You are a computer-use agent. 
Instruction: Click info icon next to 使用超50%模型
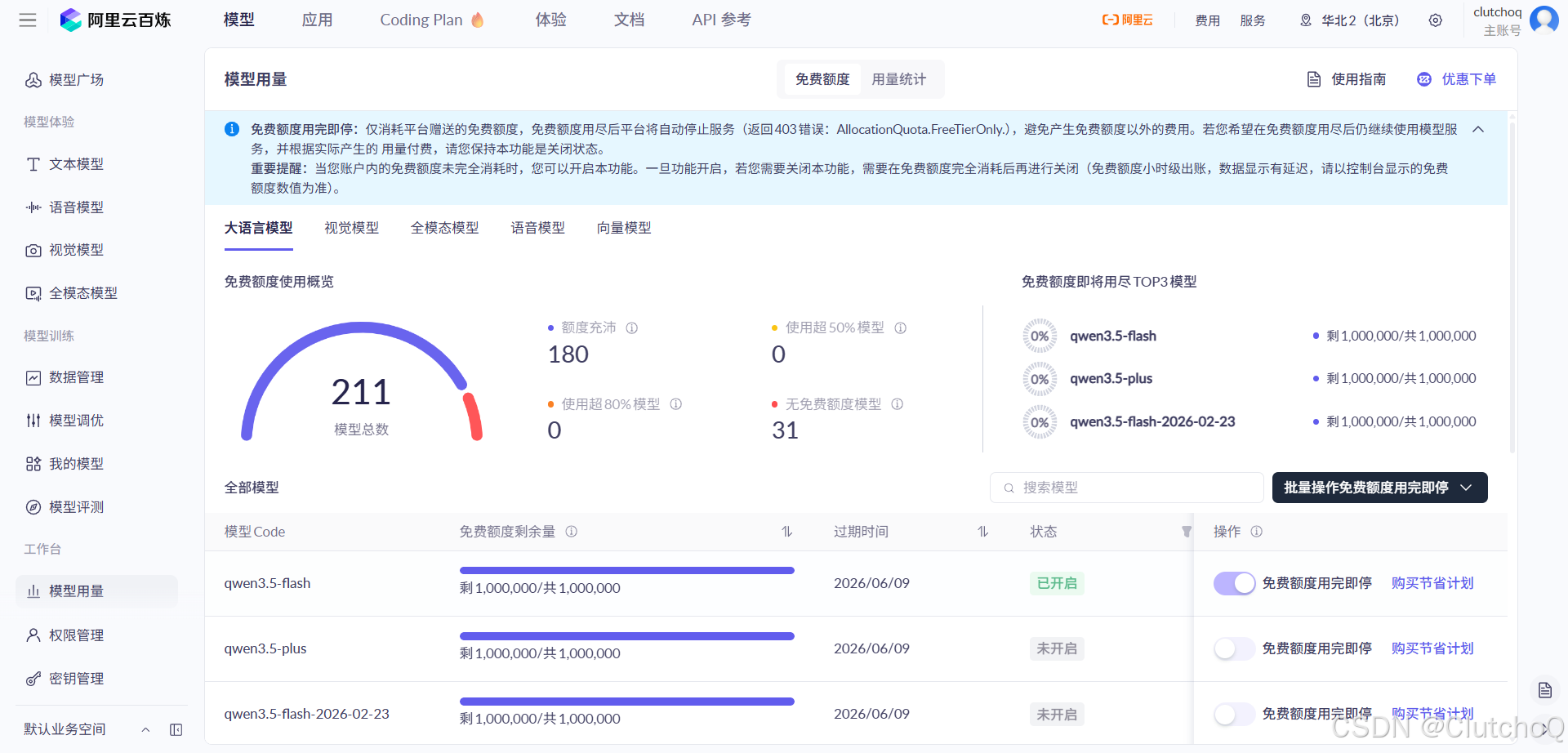901,327
